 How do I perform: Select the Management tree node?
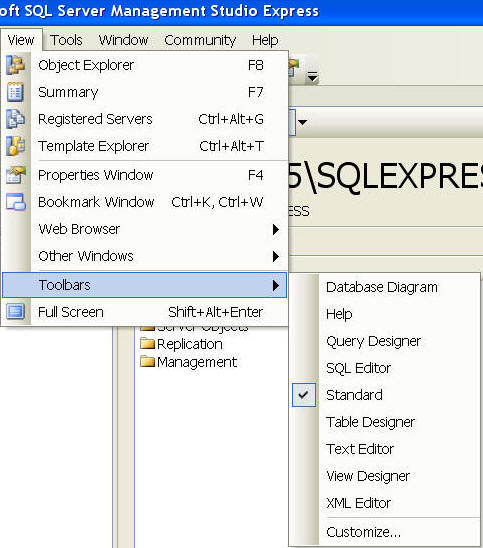point(197,362)
